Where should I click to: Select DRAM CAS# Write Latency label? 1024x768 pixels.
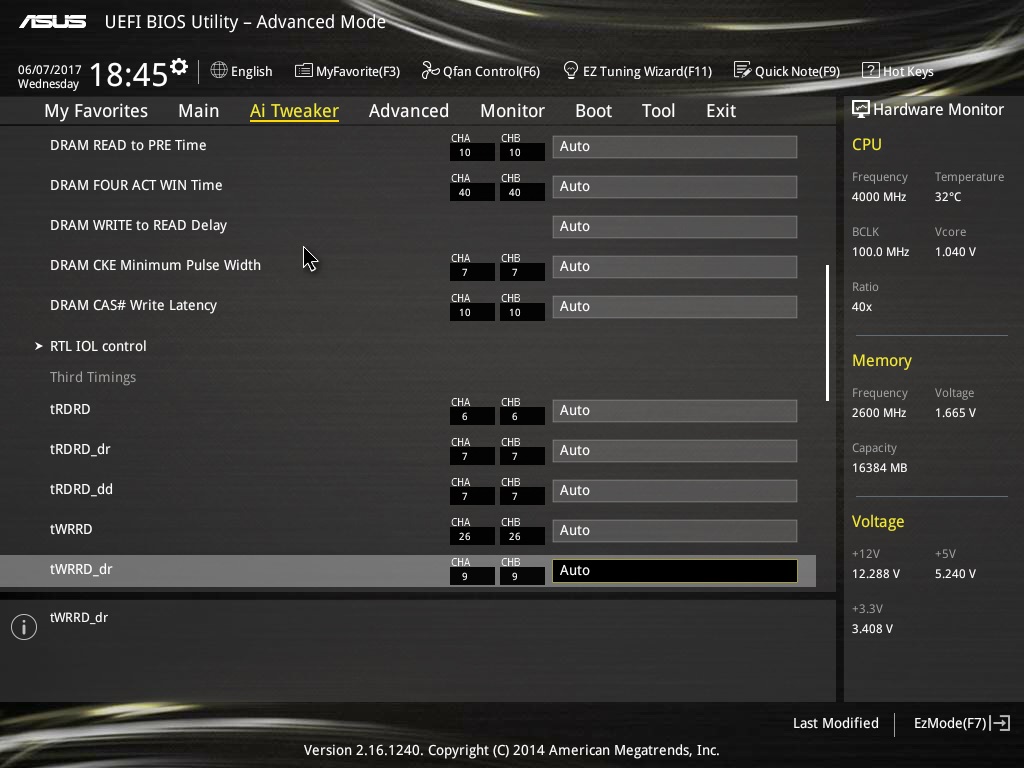tap(133, 305)
